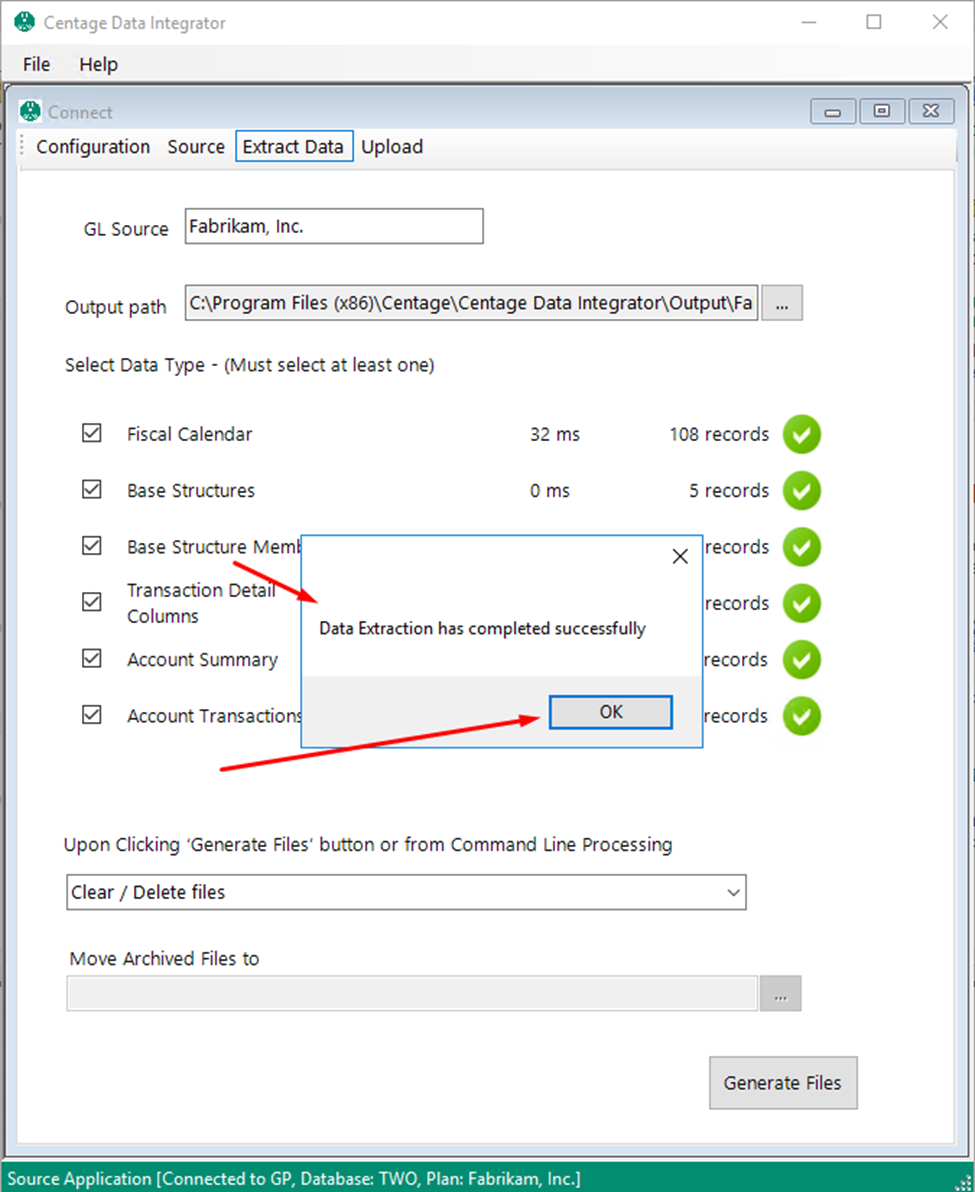Click the Connect window icon
This screenshot has height=1192, width=975.
click(30, 112)
